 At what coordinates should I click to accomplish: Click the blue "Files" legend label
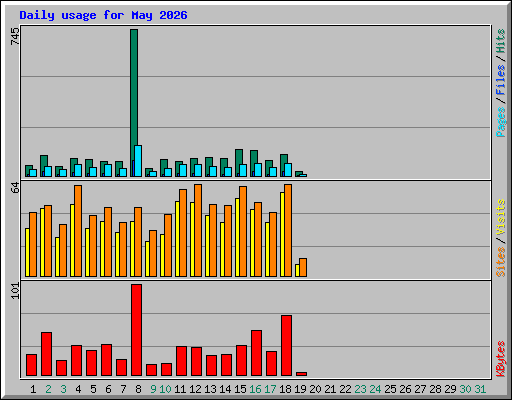click(x=501, y=80)
